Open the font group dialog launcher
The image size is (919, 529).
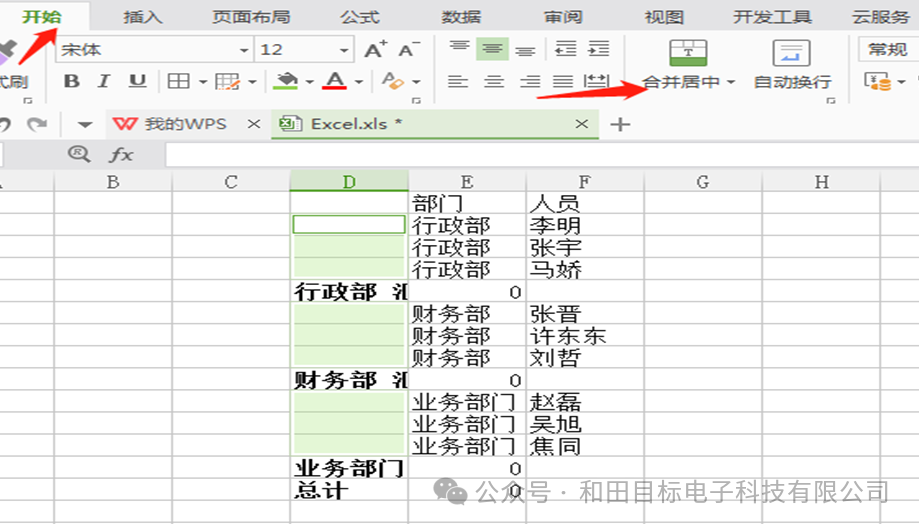[417, 101]
